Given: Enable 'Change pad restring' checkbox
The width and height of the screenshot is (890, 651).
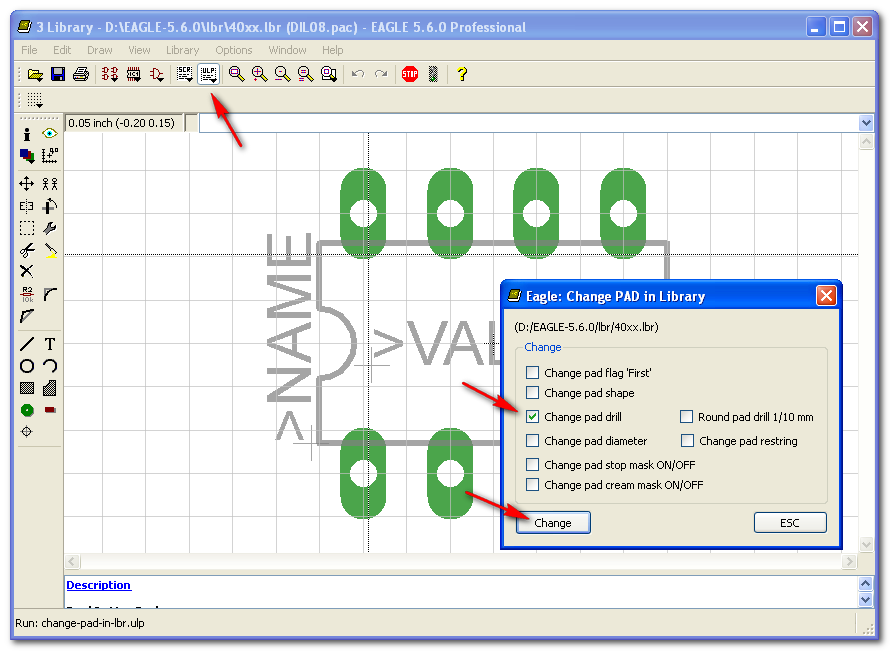Looking at the screenshot, I should coord(687,440).
